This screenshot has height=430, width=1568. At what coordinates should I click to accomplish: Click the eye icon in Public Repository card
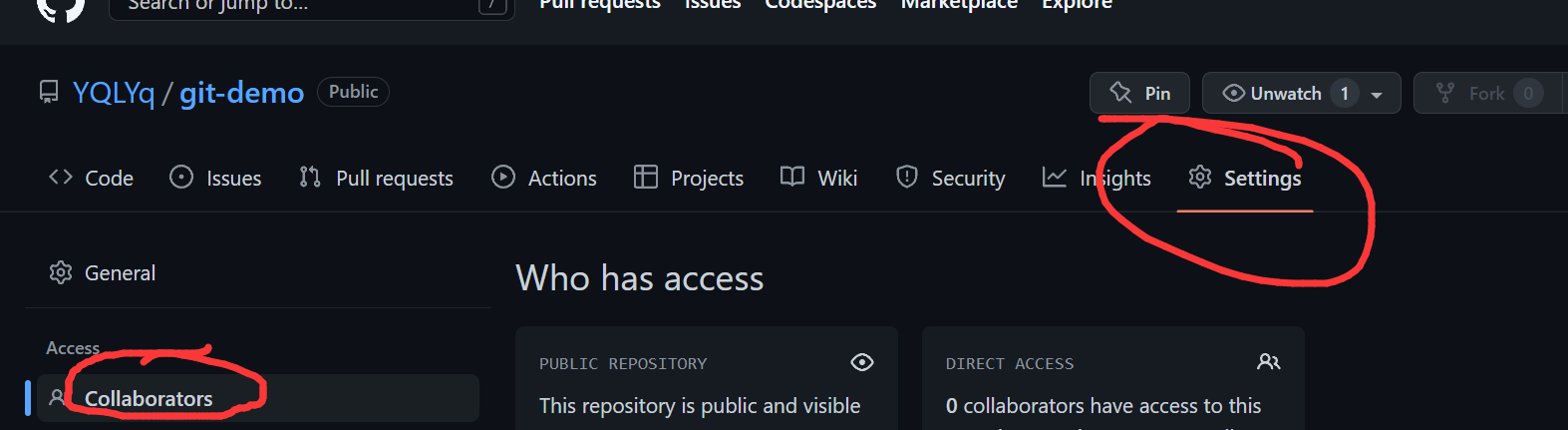(x=861, y=362)
